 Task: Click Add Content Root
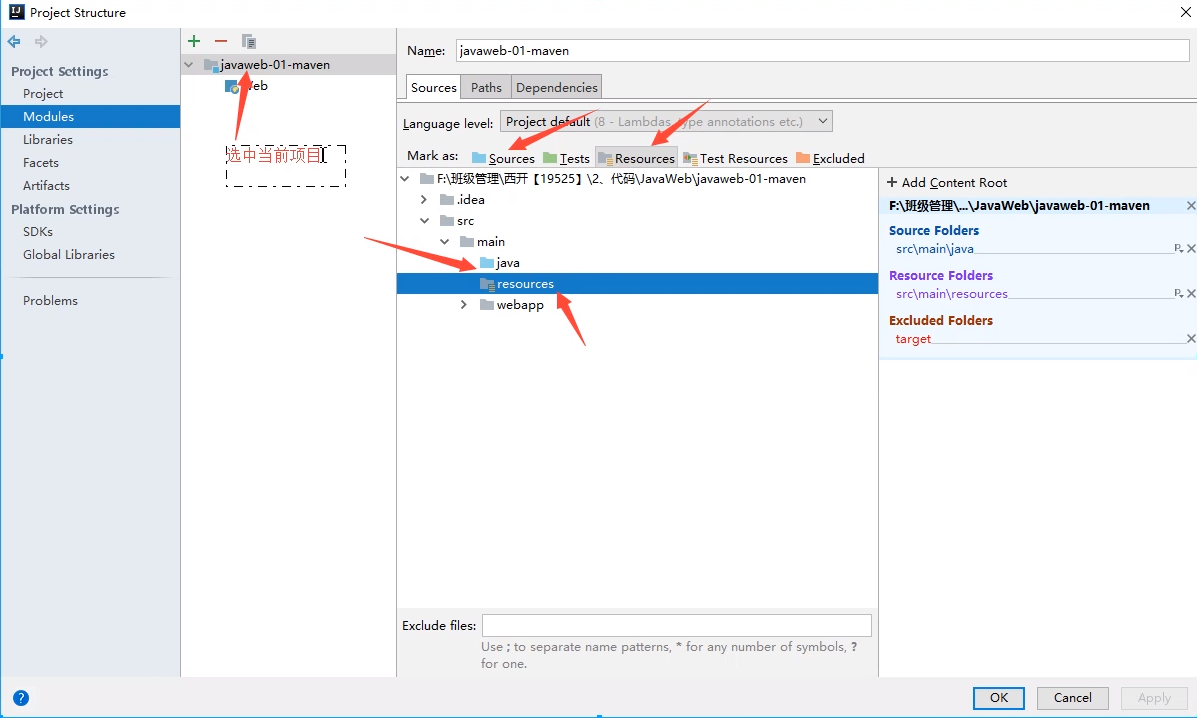[947, 183]
